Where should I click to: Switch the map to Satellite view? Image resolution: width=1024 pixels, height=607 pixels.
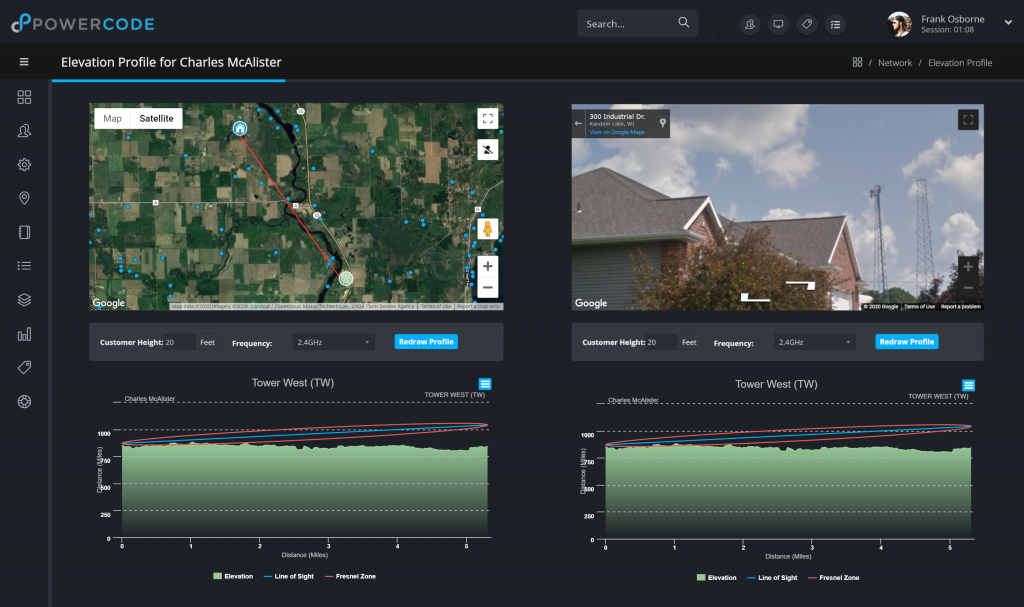point(155,117)
